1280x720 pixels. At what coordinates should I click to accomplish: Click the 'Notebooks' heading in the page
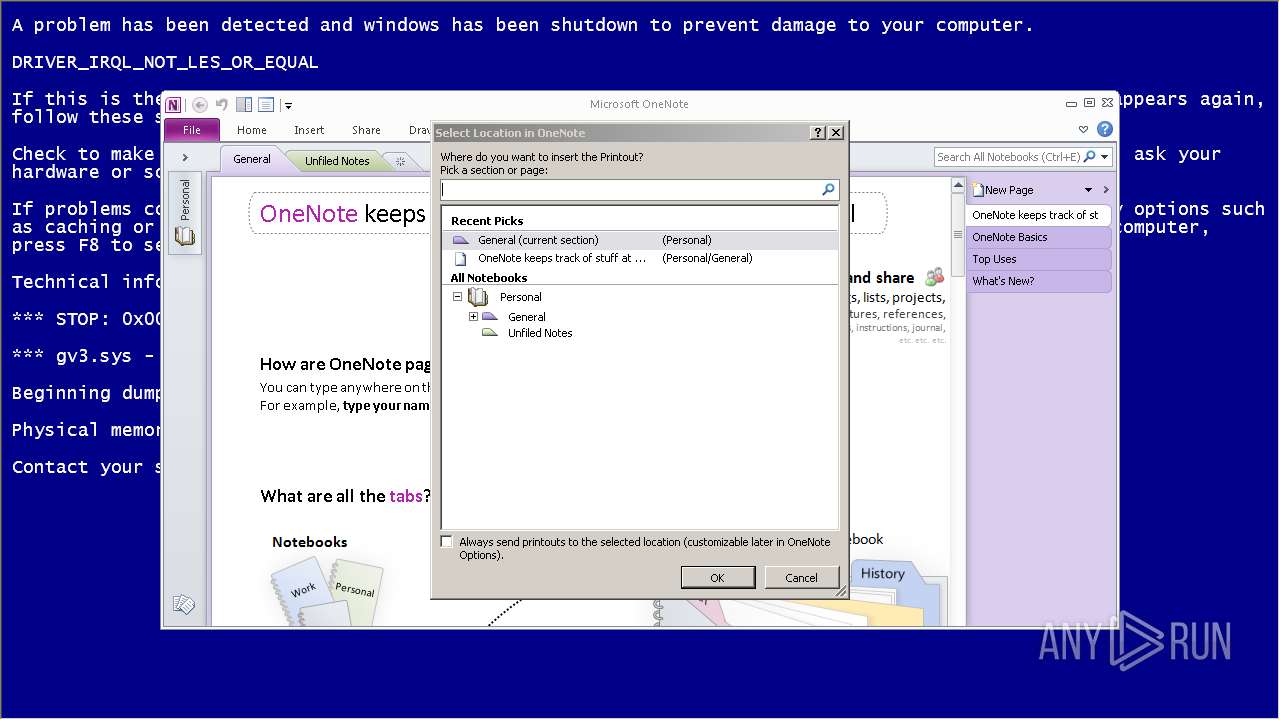click(310, 542)
